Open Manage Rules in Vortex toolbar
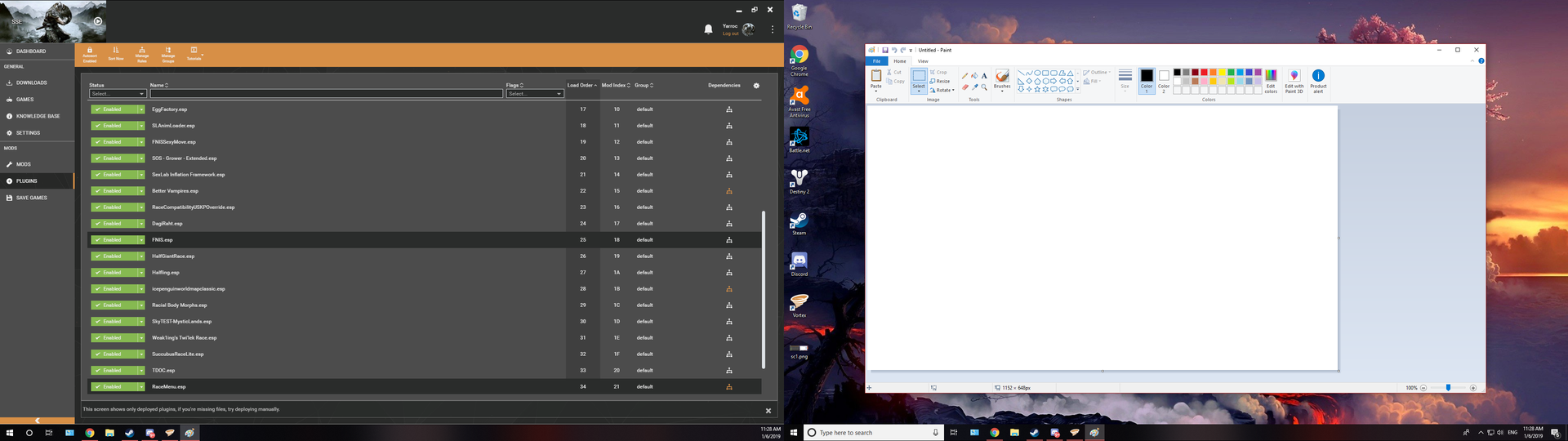The height and width of the screenshot is (441, 1568). click(142, 54)
